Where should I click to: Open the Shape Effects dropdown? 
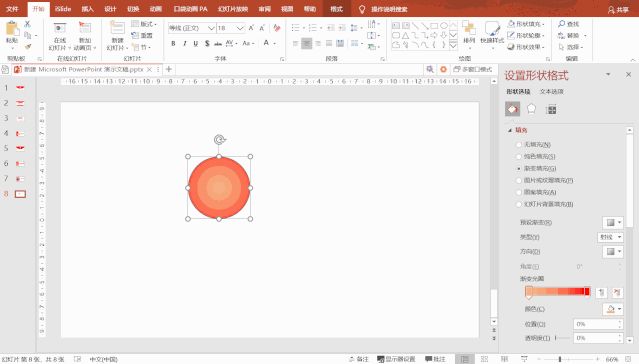point(526,47)
